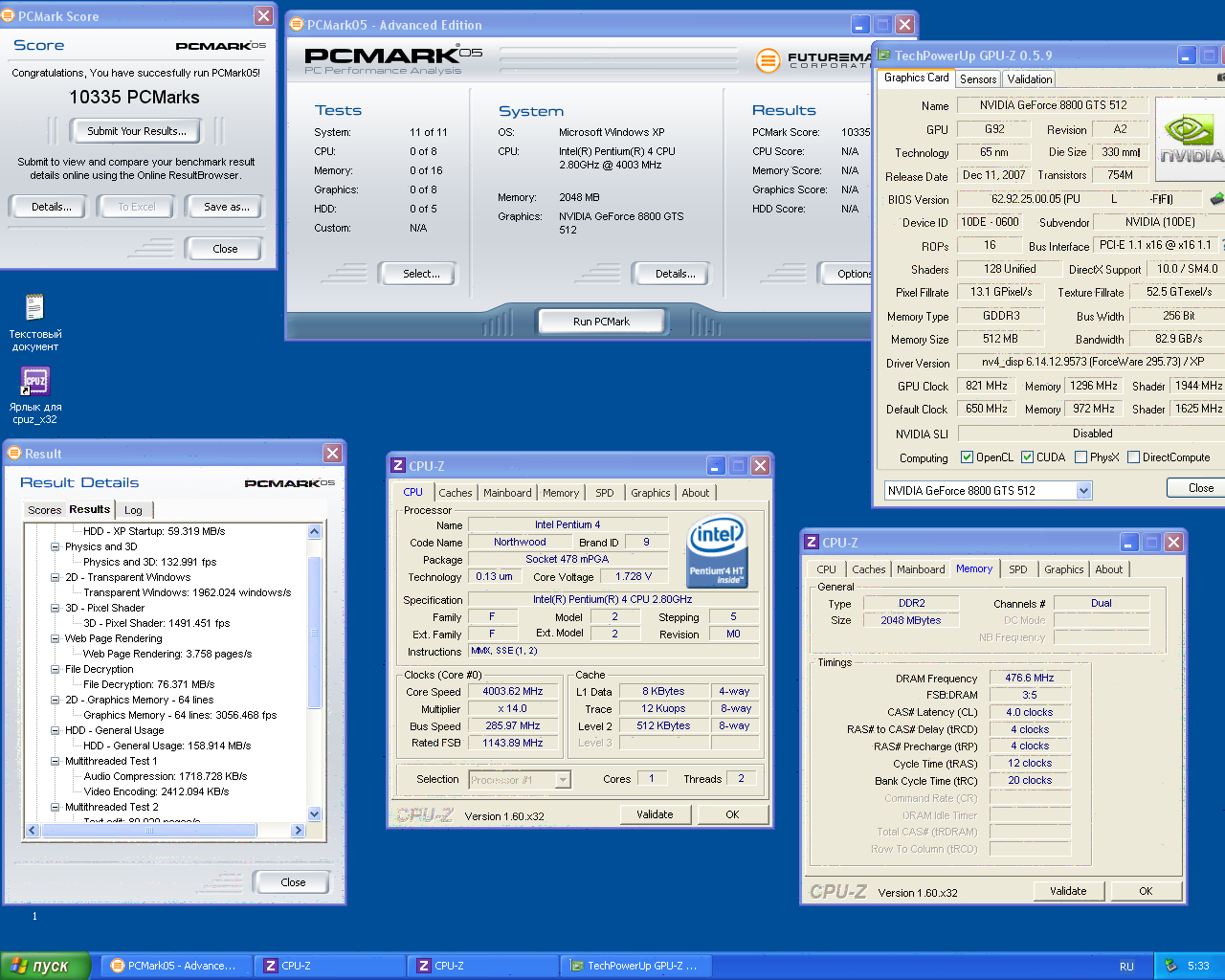
Task: Click PCMark05 title bar icon
Action: click(297, 25)
